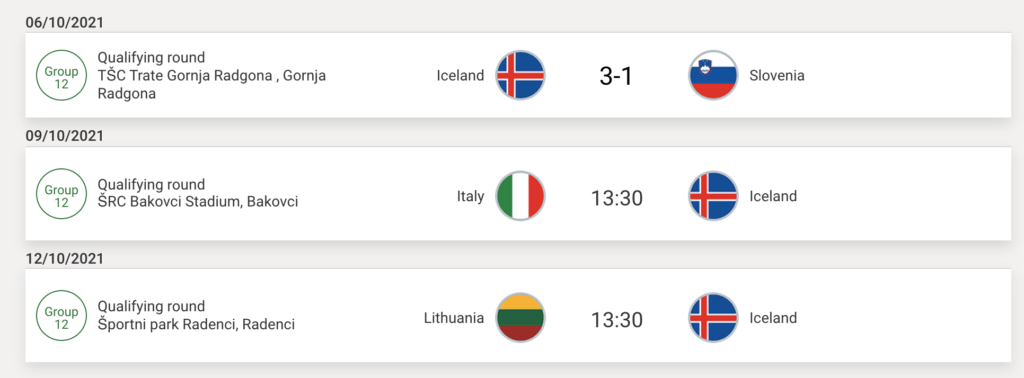The image size is (1024, 378).
Task: Select the Italy team name
Action: (471, 196)
